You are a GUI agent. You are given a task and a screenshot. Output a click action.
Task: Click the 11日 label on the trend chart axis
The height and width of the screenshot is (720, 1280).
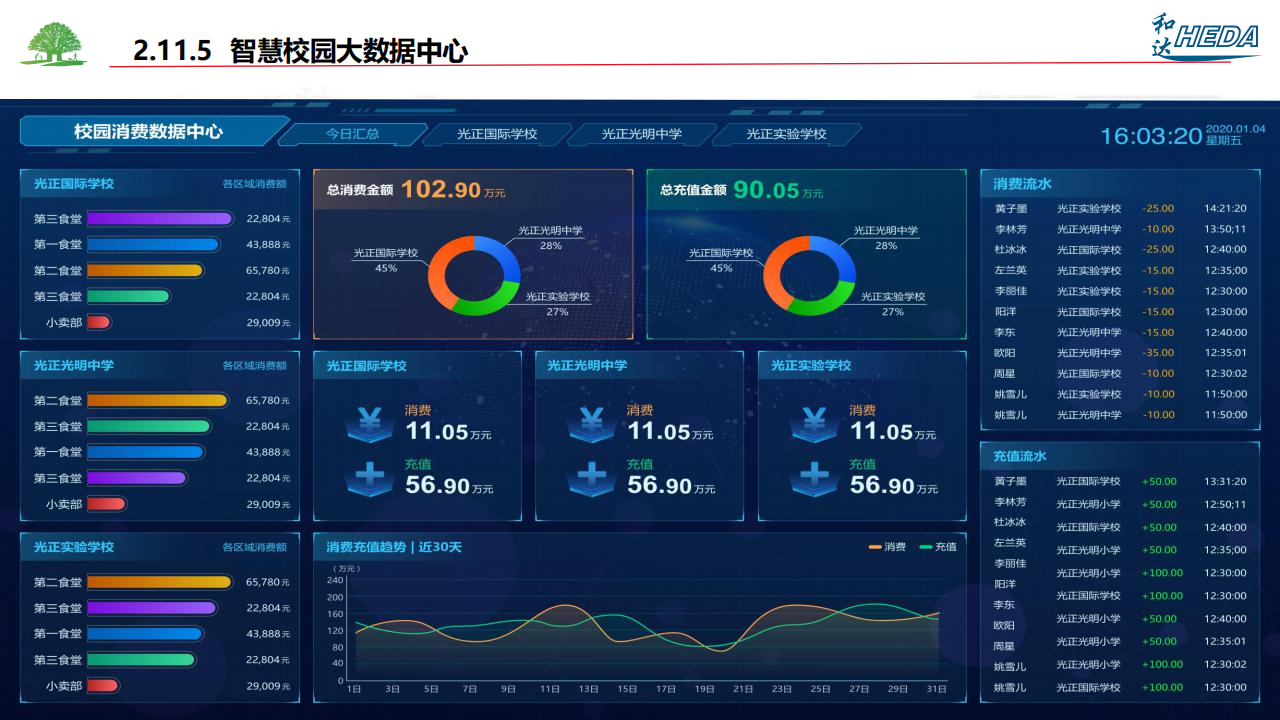[x=550, y=689]
